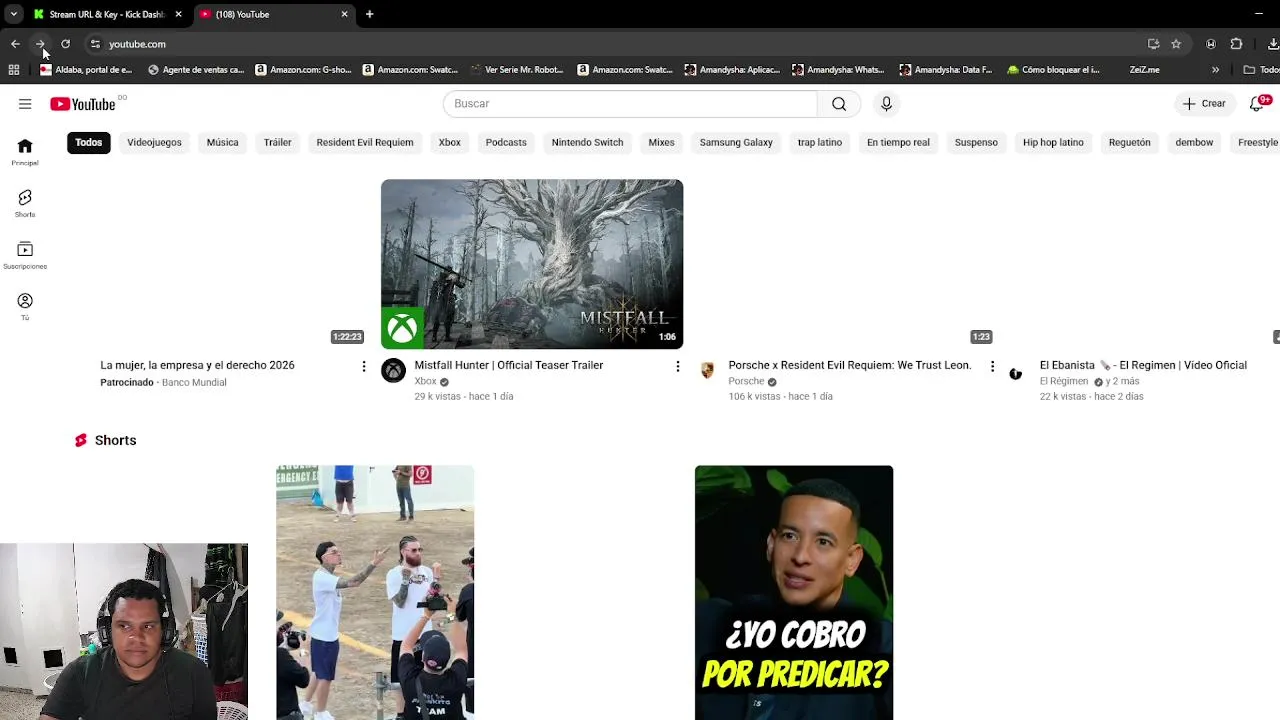Select the Todos filter chip
This screenshot has height=720, width=1280.
coord(89,142)
